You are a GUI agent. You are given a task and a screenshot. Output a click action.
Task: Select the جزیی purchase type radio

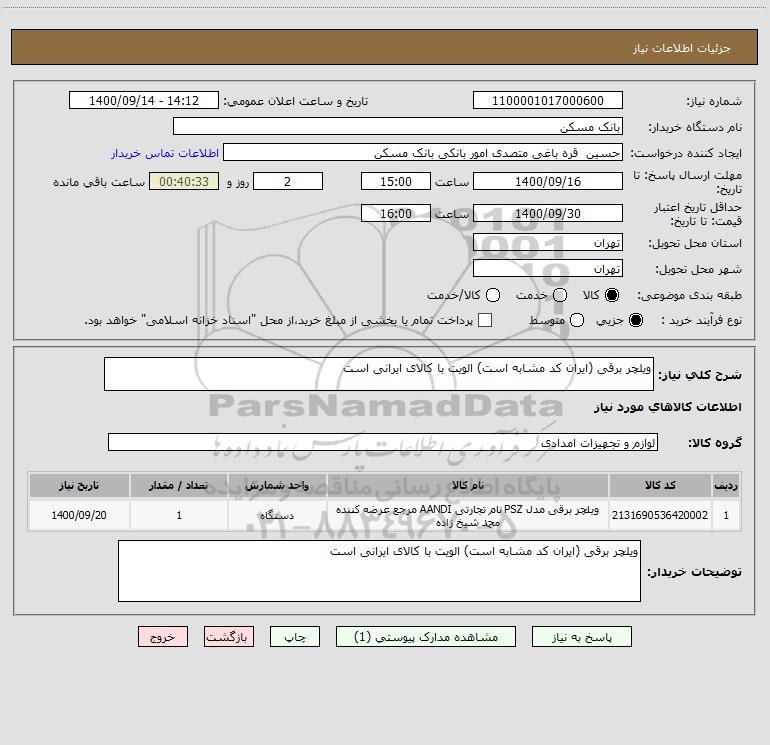click(636, 320)
